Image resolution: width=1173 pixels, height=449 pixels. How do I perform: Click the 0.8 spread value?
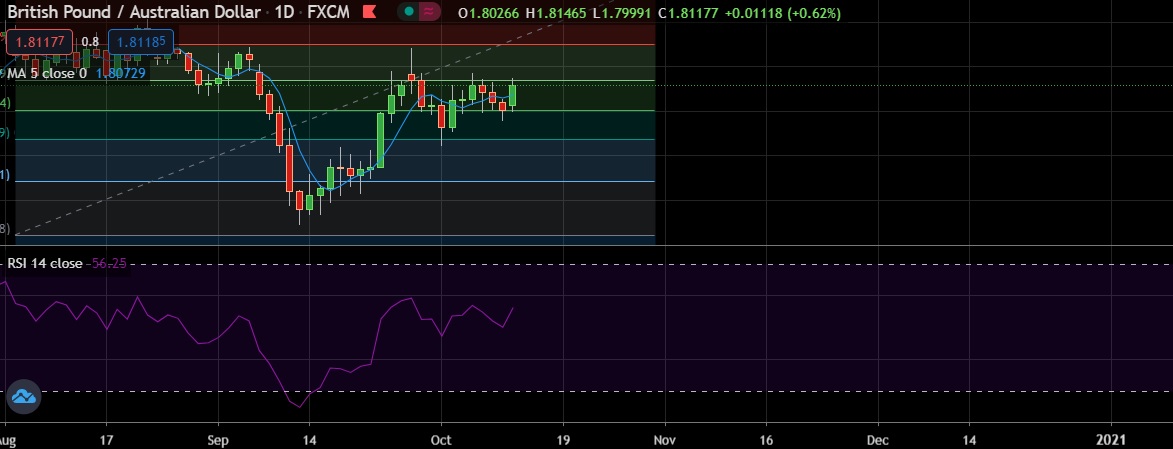pos(91,42)
